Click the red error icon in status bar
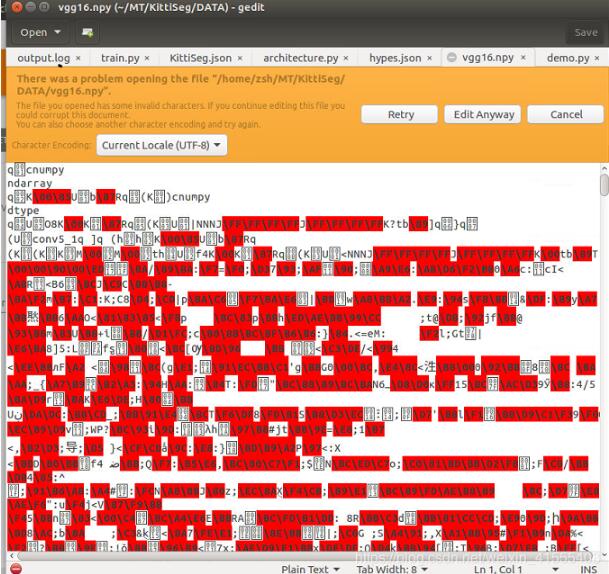The image size is (609, 574). 16,569
